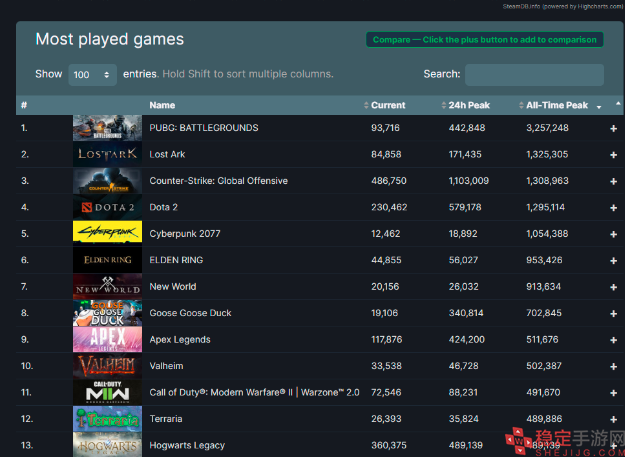Image resolution: width=625 pixels, height=457 pixels.
Task: Sort table by Current players column
Action: [388, 105]
